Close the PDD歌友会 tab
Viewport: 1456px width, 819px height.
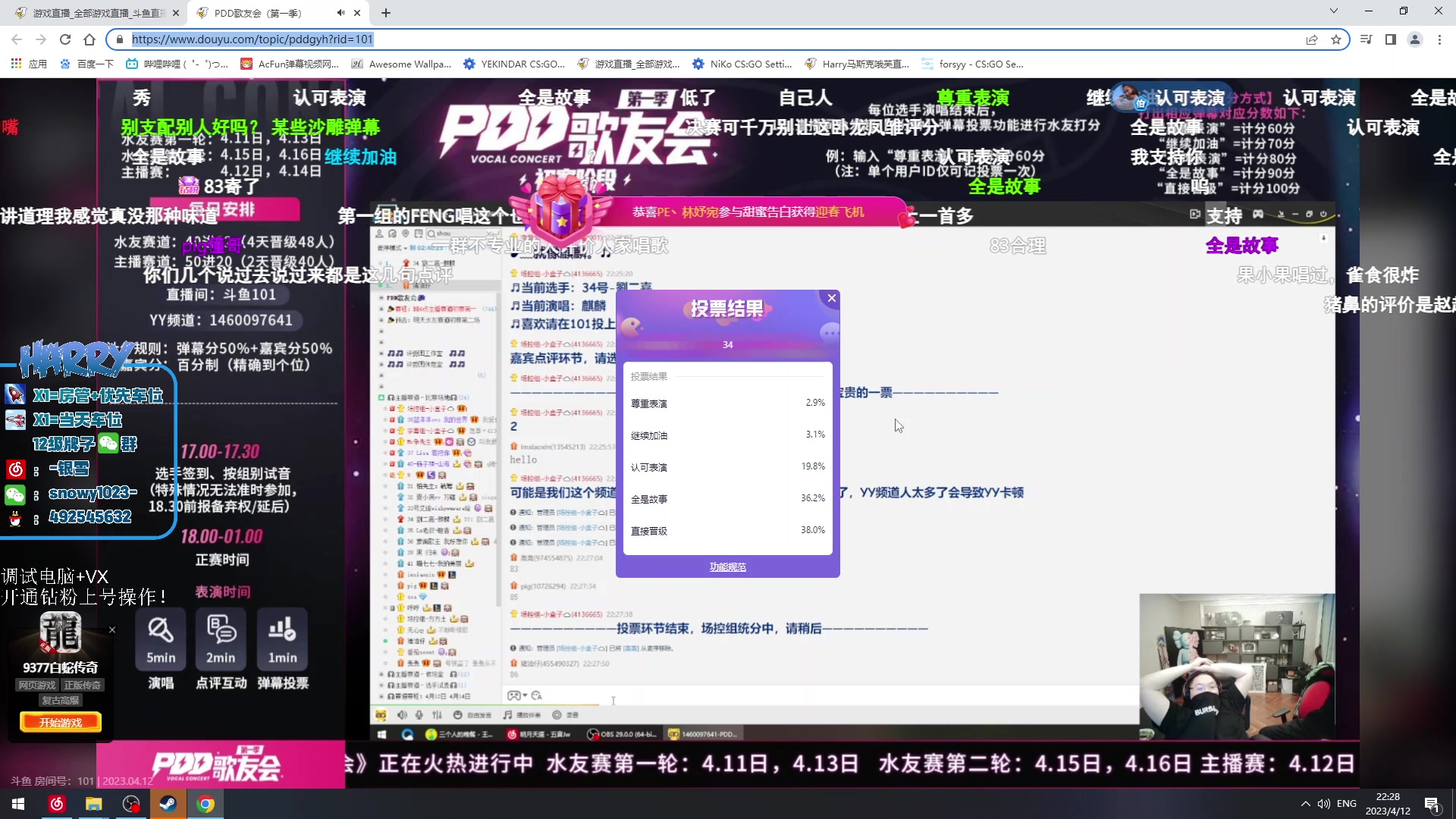[x=357, y=13]
